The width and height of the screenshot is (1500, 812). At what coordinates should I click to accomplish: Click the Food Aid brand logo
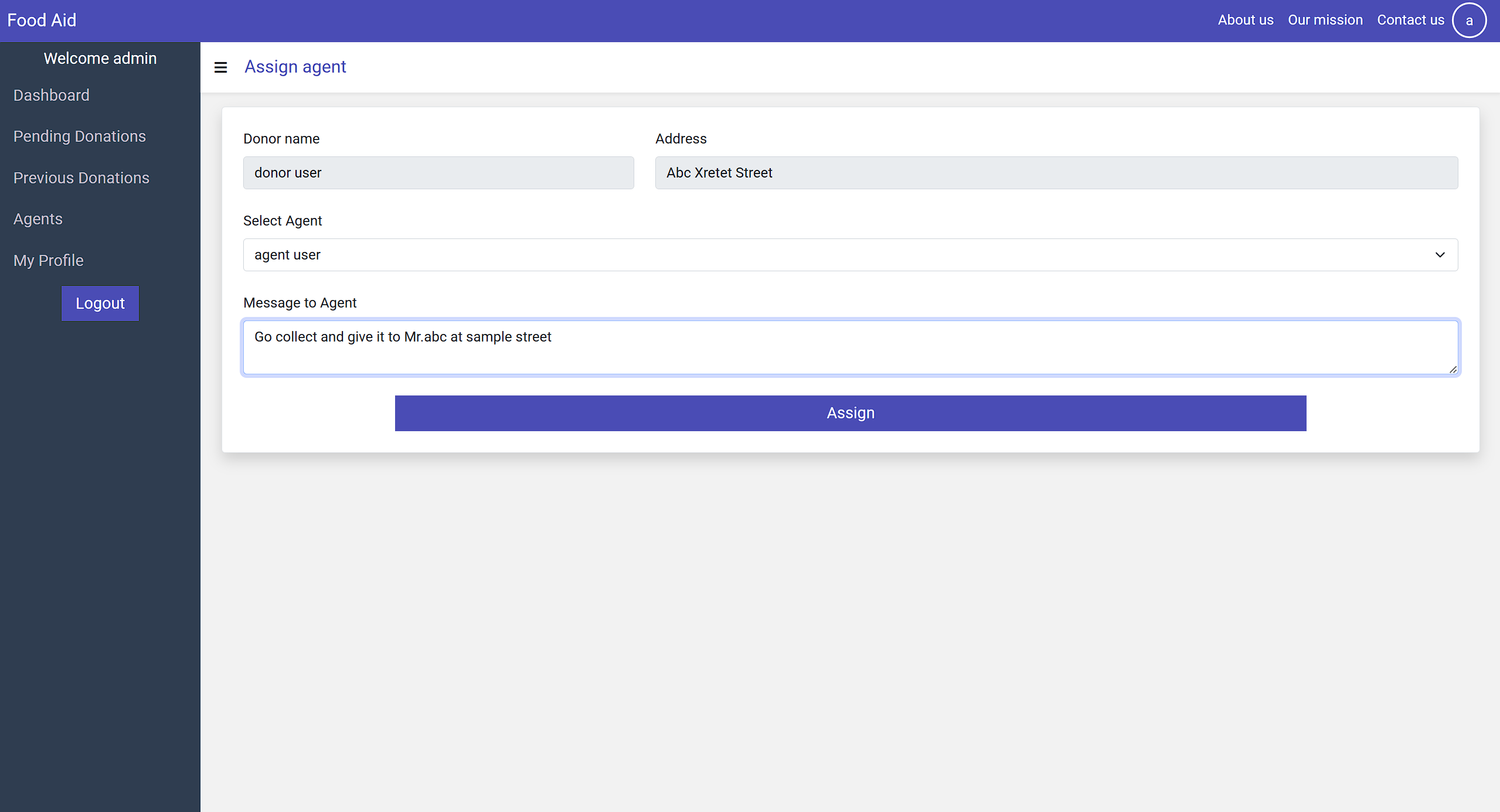[42, 21]
